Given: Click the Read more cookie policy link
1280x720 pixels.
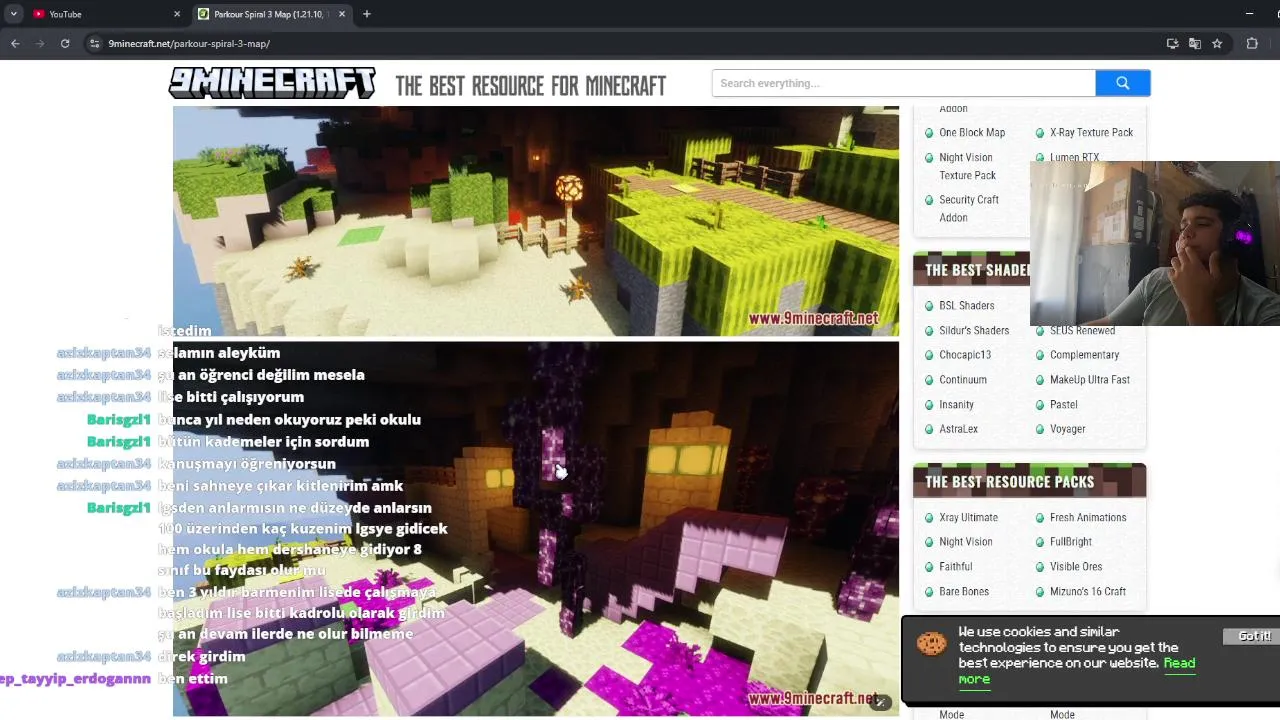Looking at the screenshot, I should point(1077,671).
